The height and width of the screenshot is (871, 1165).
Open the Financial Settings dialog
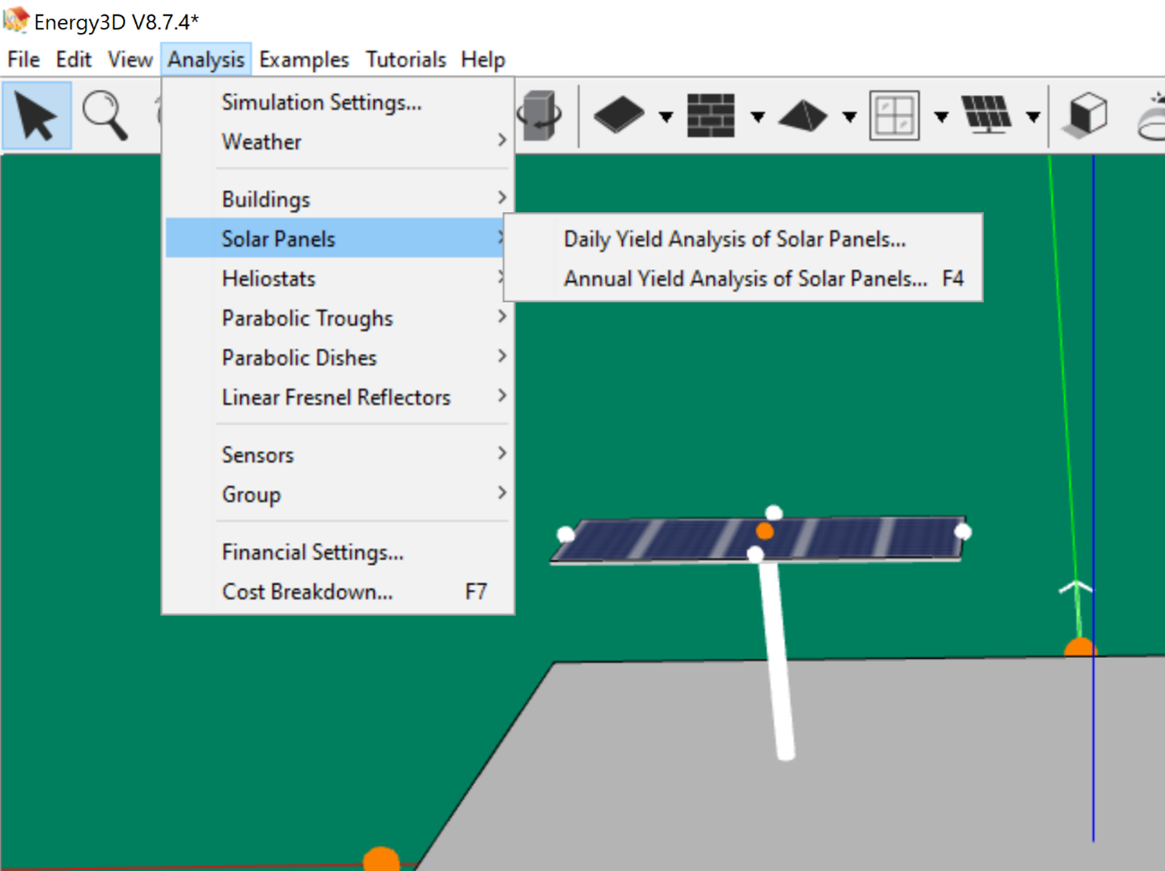pyautogui.click(x=311, y=551)
